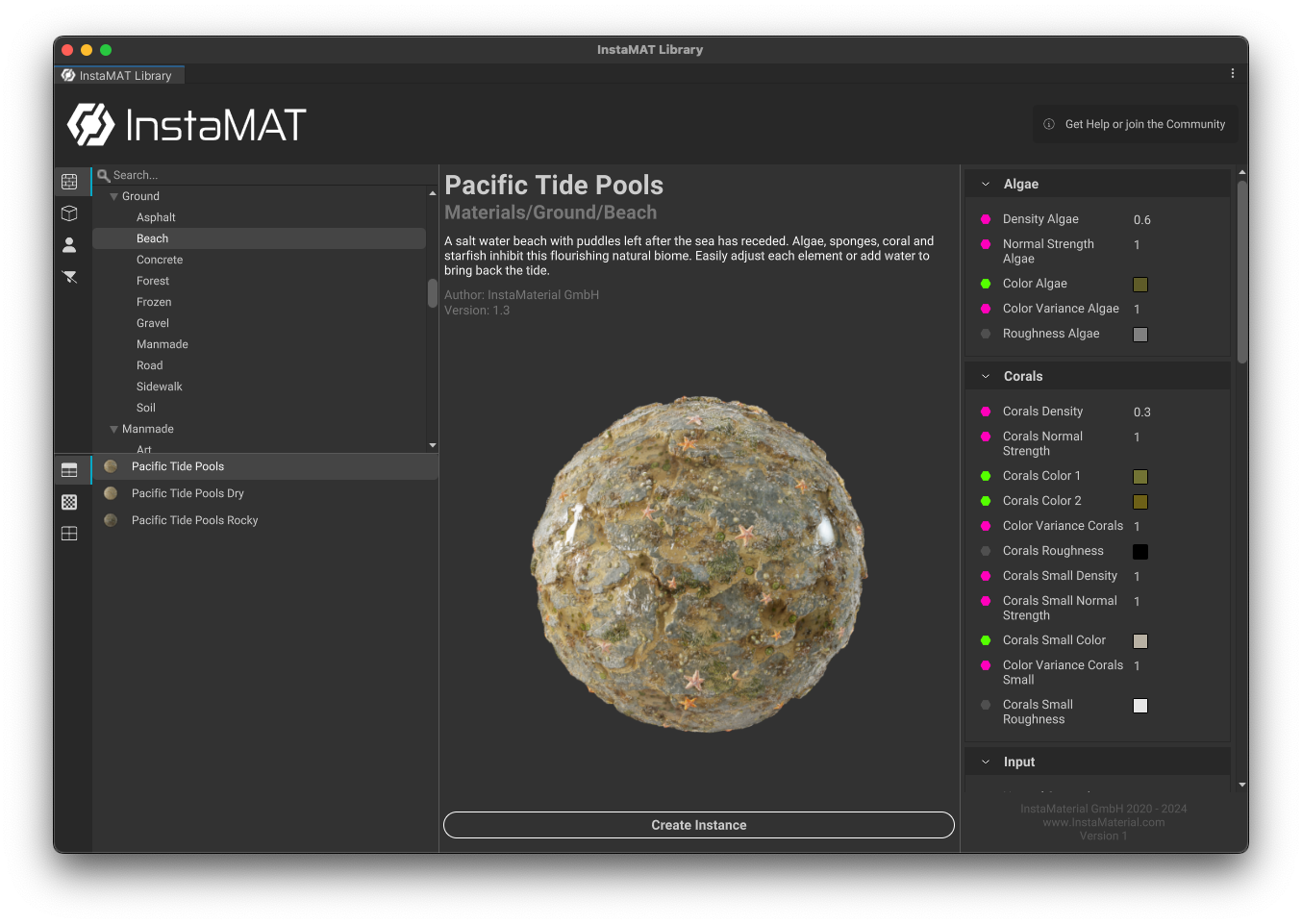1302x924 pixels.
Task: Click the magenta dot beside Density Algae
Action: tap(986, 219)
